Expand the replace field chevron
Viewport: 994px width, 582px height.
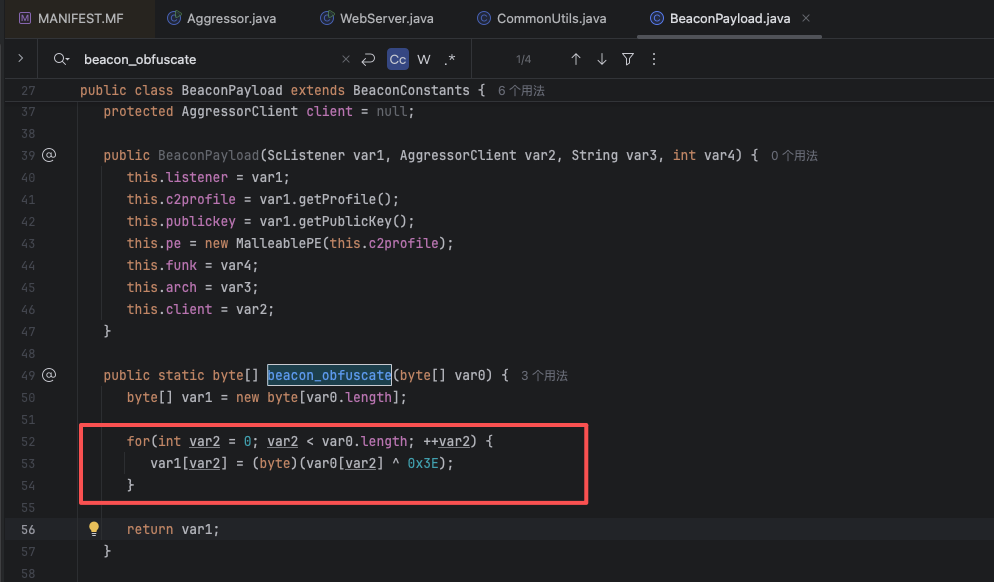point(20,59)
